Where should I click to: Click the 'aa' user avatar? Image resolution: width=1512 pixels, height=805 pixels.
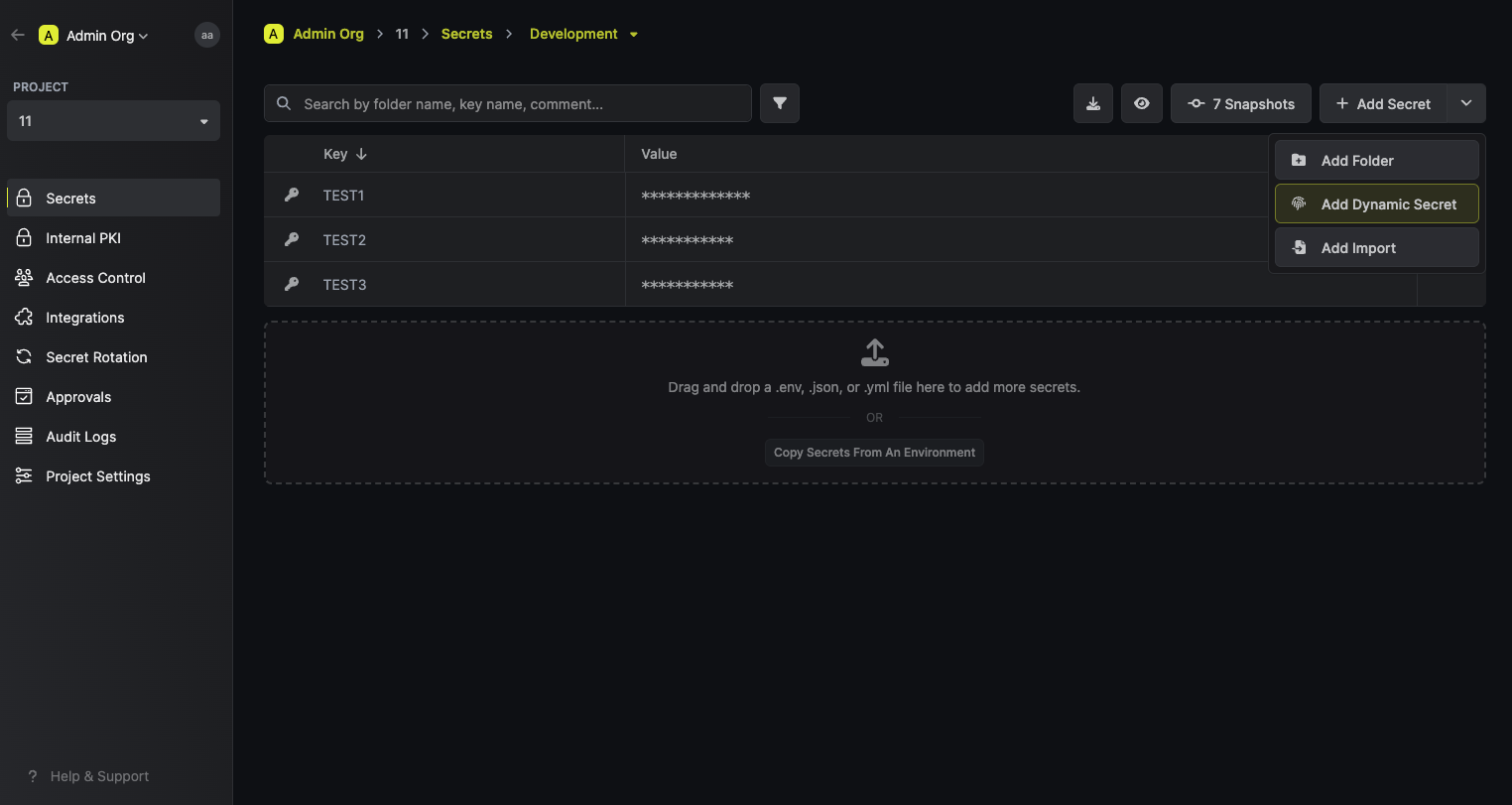pyautogui.click(x=206, y=35)
